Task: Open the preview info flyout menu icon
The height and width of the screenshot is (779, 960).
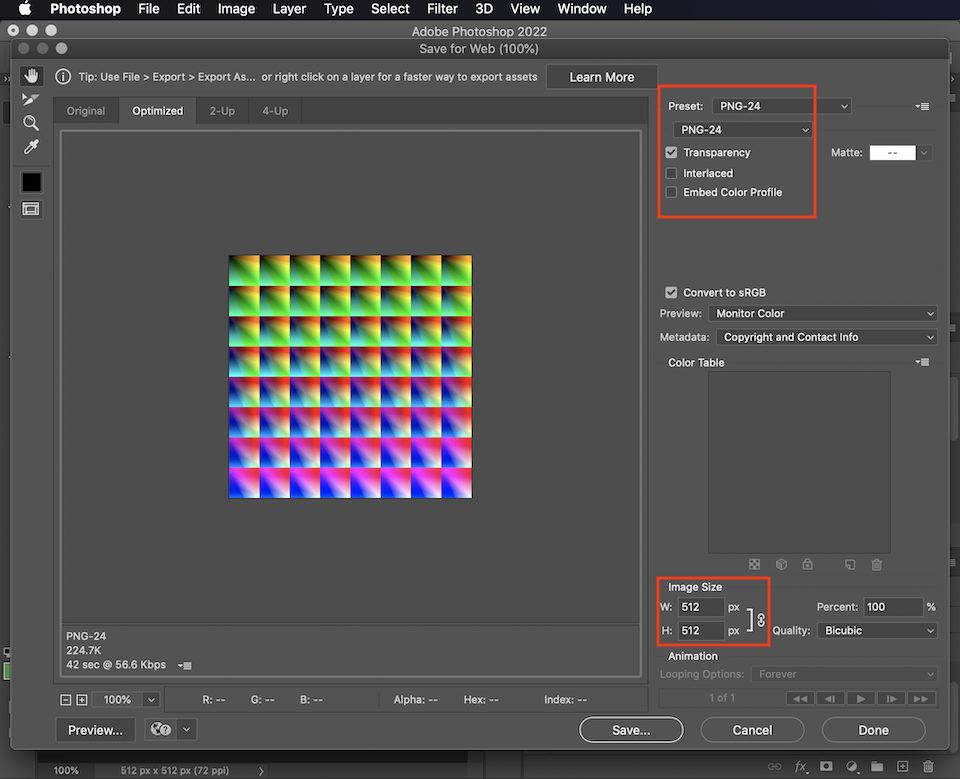Action: click(185, 665)
